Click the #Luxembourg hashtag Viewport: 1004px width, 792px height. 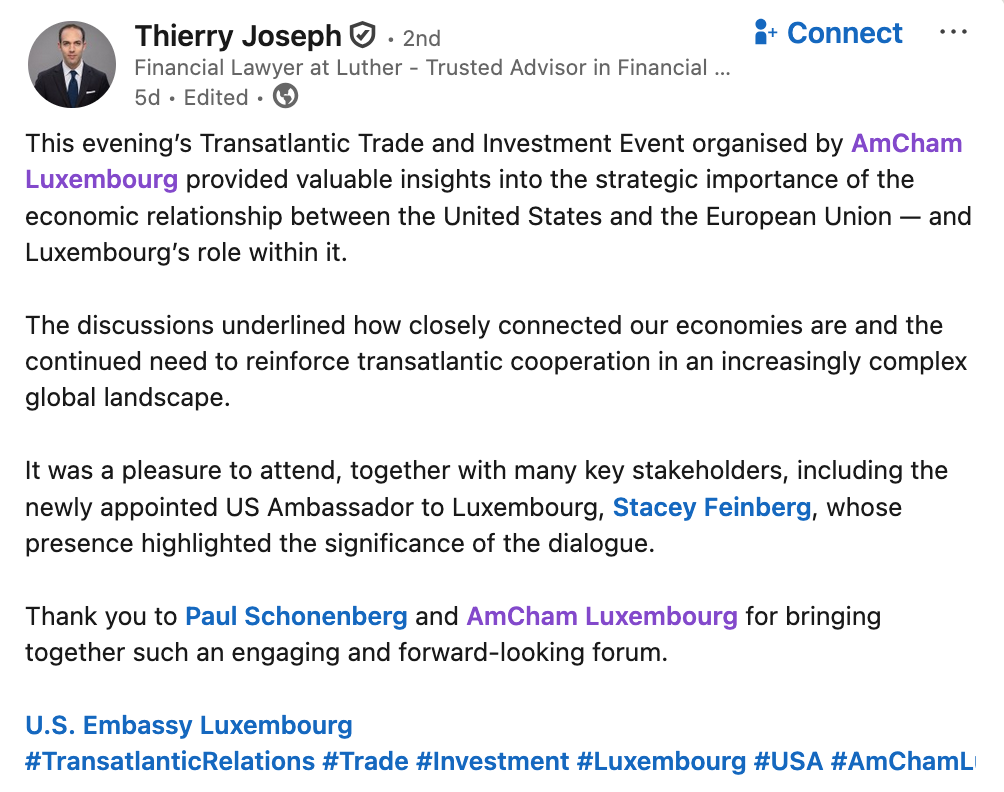pyautogui.click(x=661, y=761)
